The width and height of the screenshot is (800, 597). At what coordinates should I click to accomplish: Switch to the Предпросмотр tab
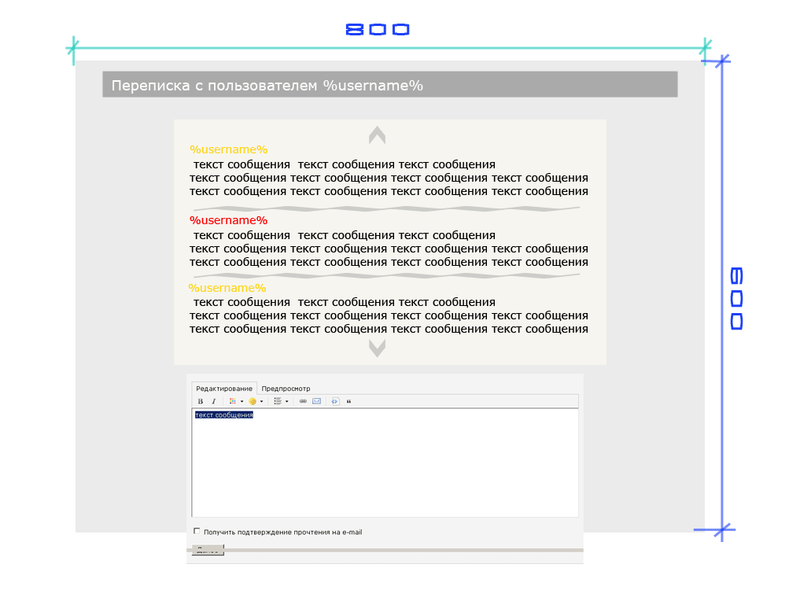(x=286, y=388)
